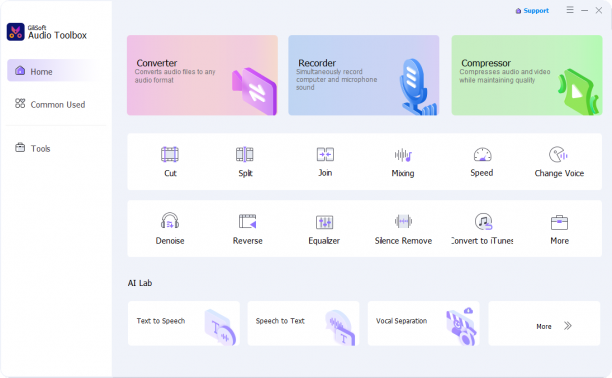Open Speech to Text in AI Lab

point(303,323)
